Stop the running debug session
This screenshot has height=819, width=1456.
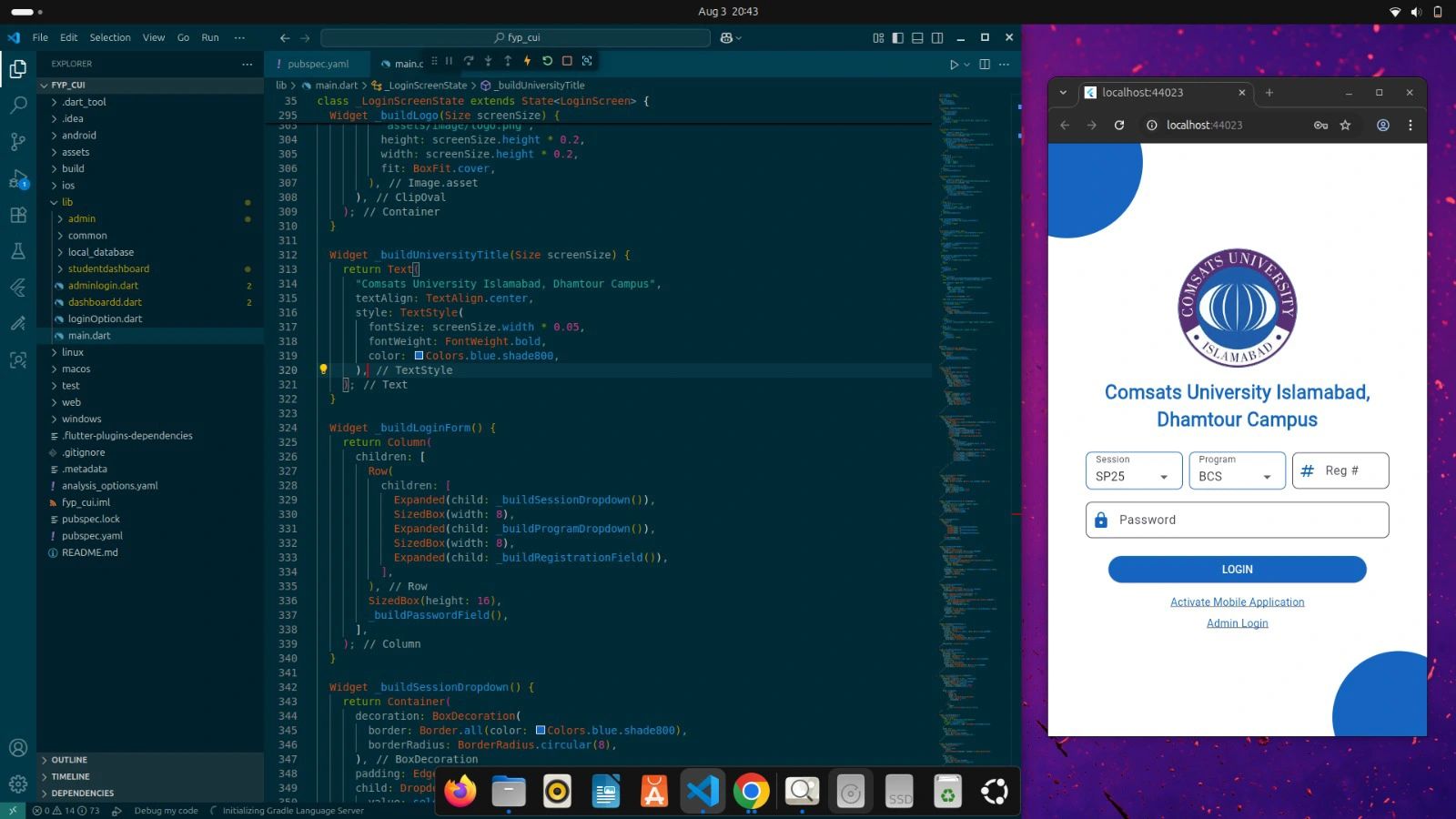pos(567,62)
